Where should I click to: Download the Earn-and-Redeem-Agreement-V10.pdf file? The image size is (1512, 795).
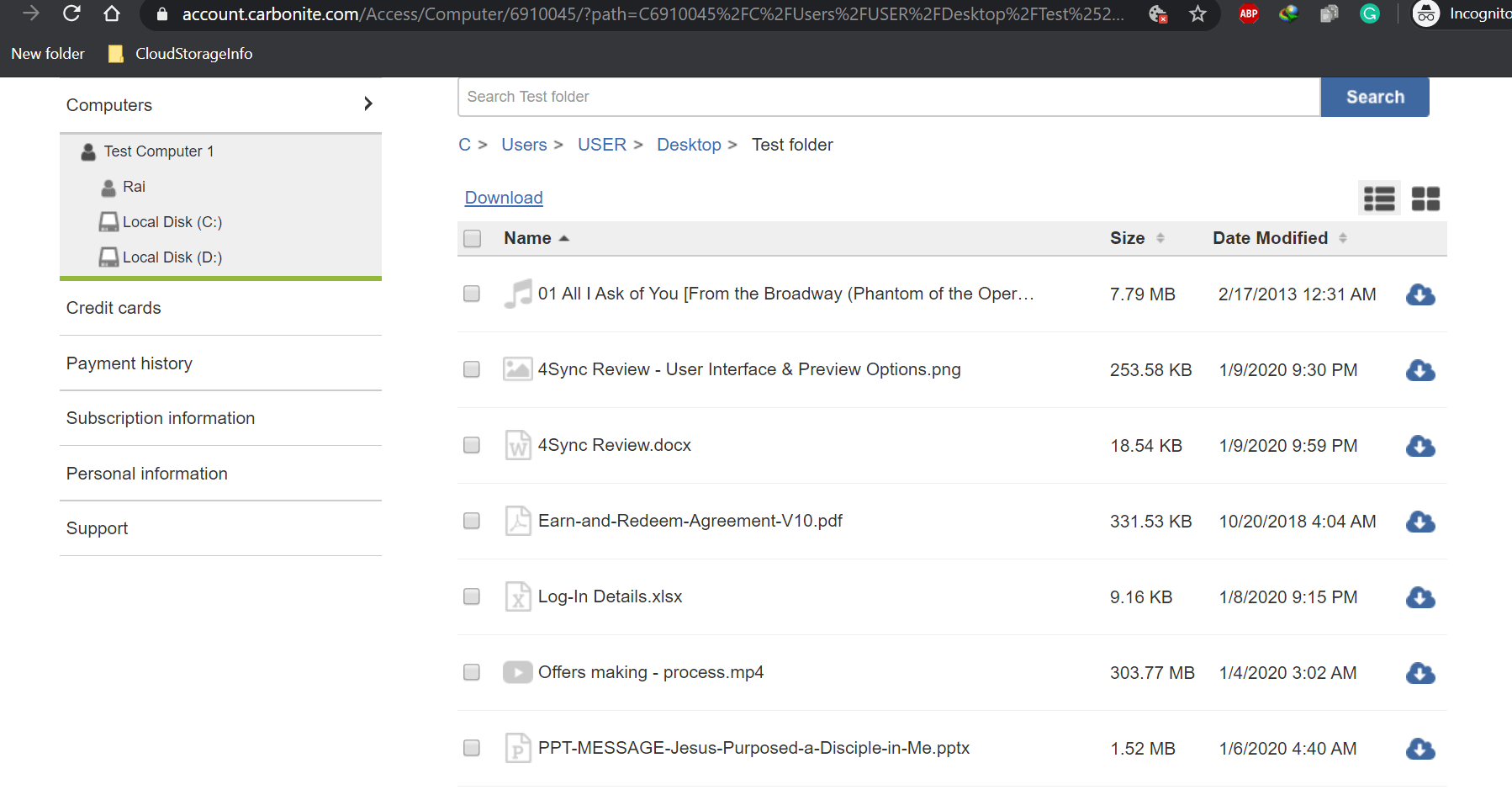[1420, 522]
